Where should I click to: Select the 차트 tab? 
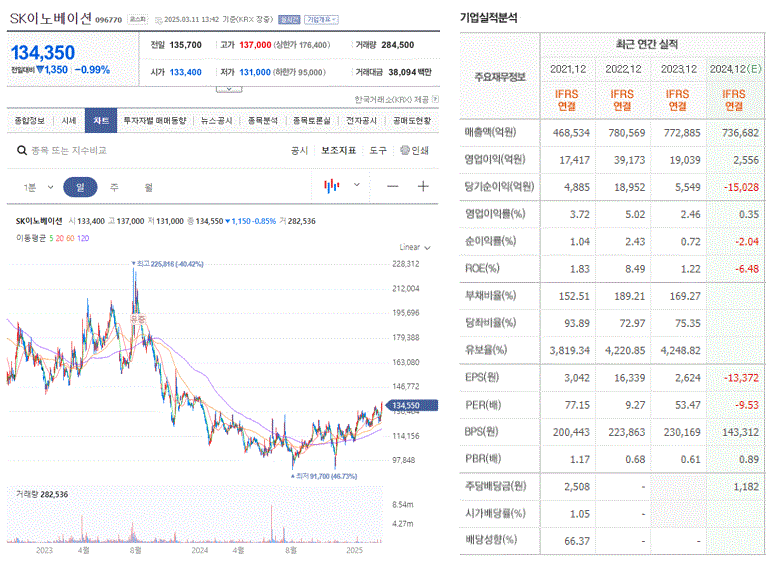tap(101, 121)
